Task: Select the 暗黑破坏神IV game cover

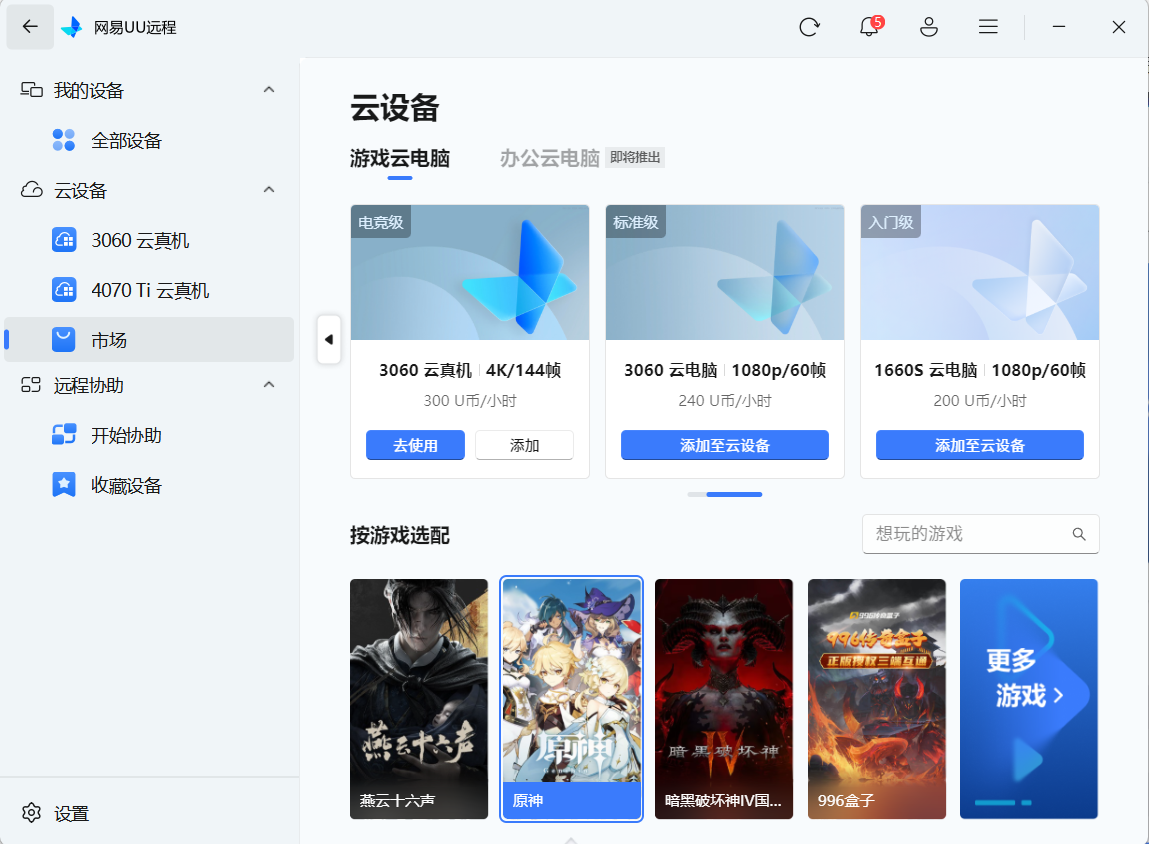Action: pos(724,699)
